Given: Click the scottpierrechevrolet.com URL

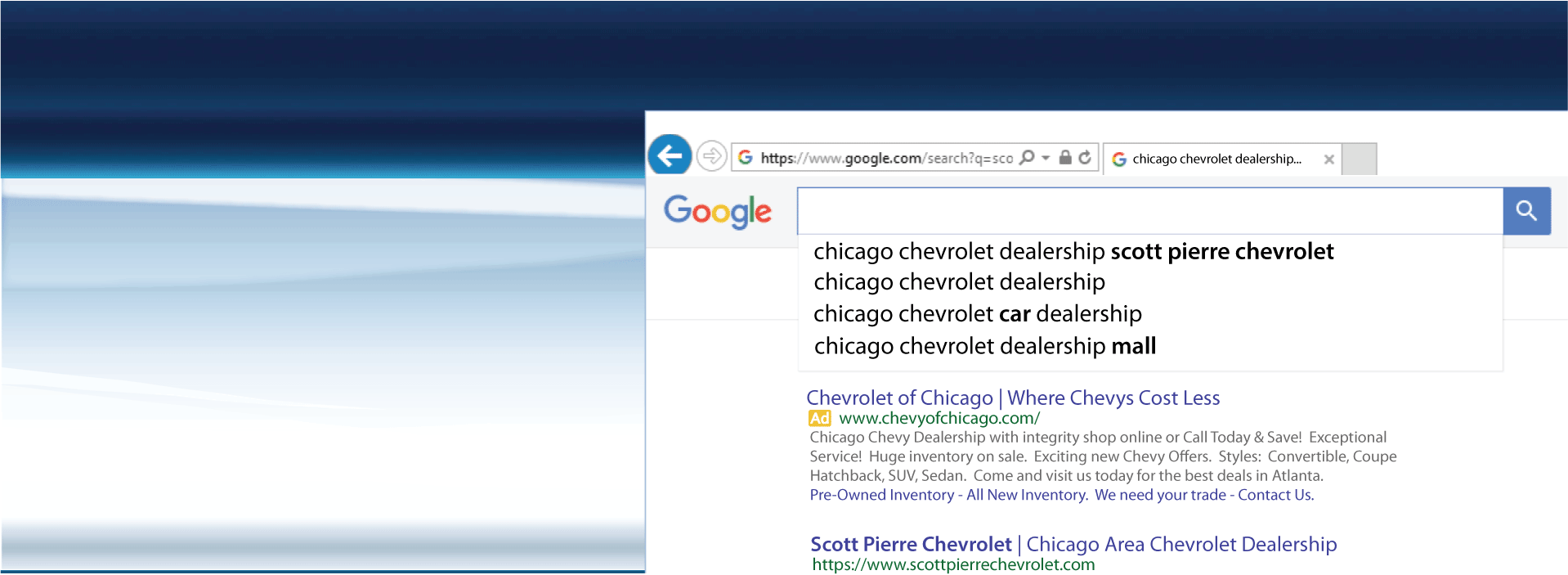Looking at the screenshot, I should click(953, 564).
